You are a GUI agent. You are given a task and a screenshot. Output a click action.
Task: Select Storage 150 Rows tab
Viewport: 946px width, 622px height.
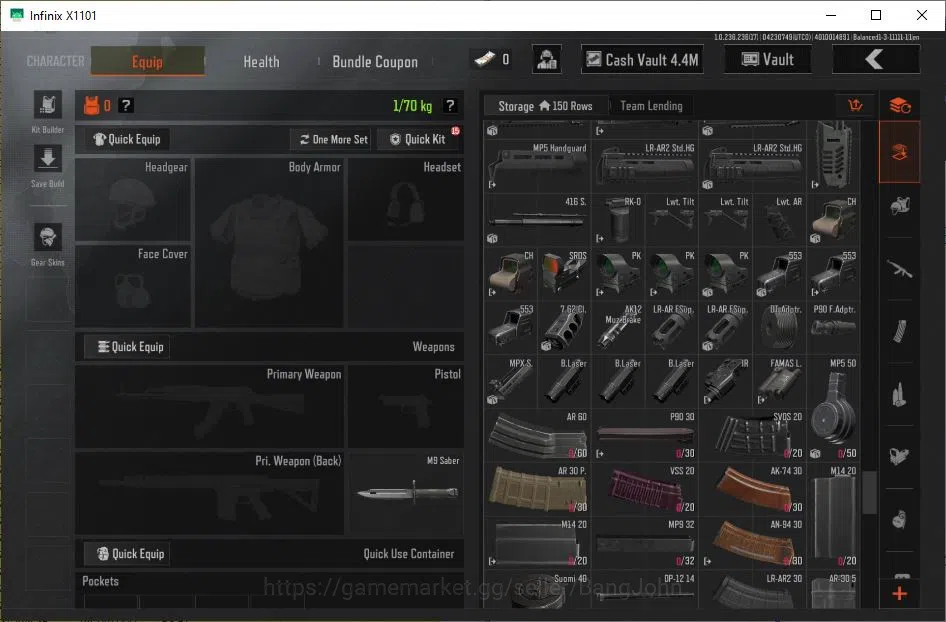[x=545, y=106]
